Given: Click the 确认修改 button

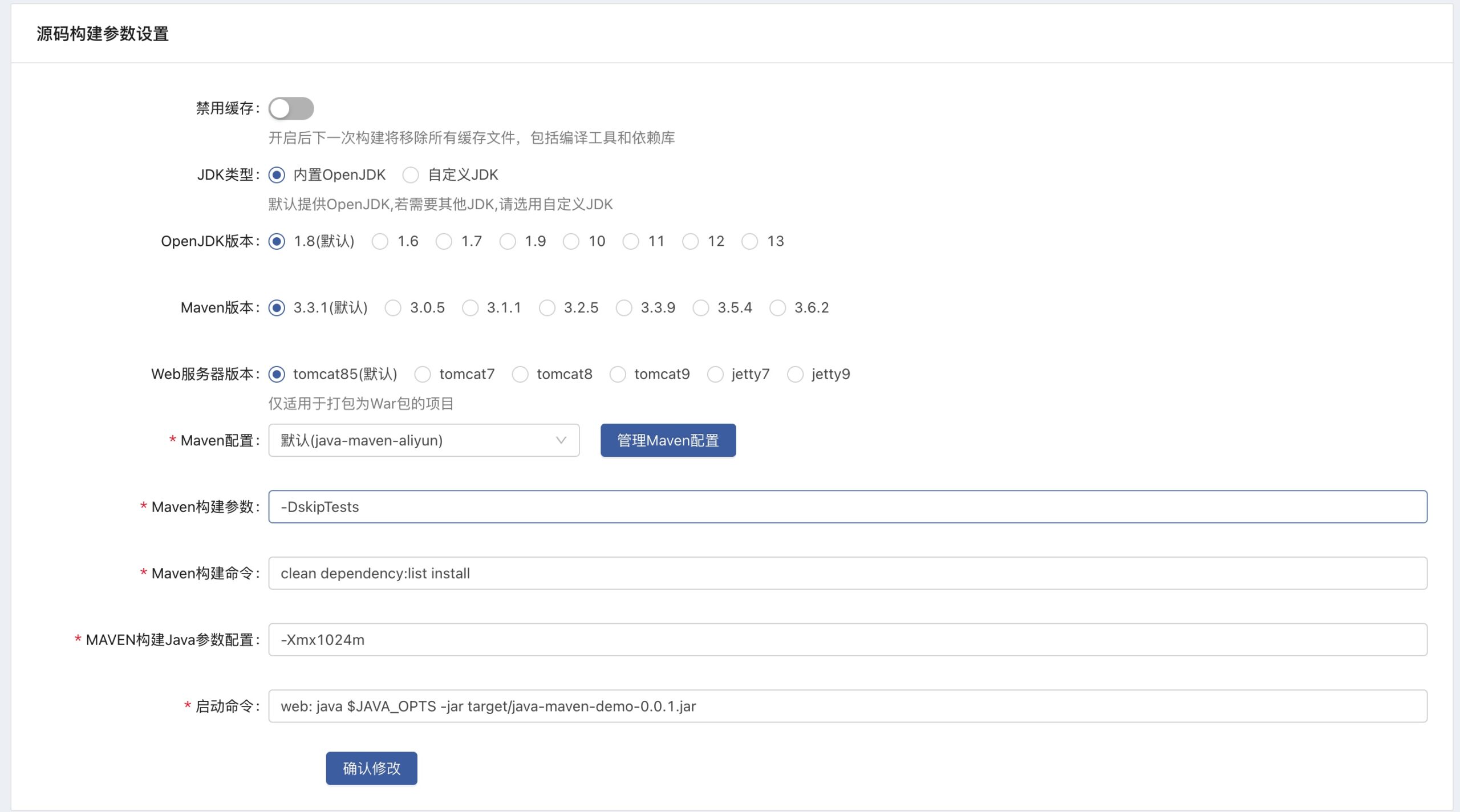Looking at the screenshot, I should click(x=371, y=768).
